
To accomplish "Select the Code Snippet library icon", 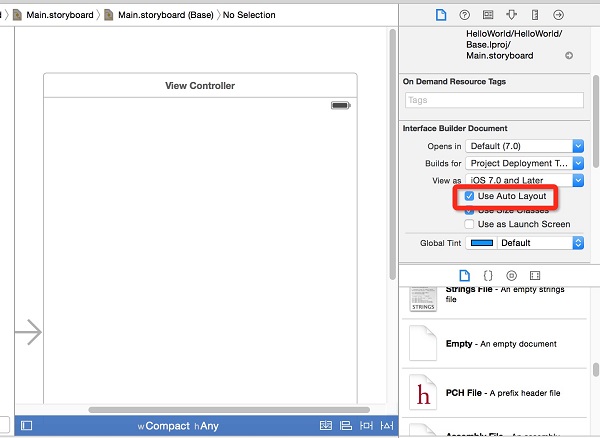I will 488,275.
